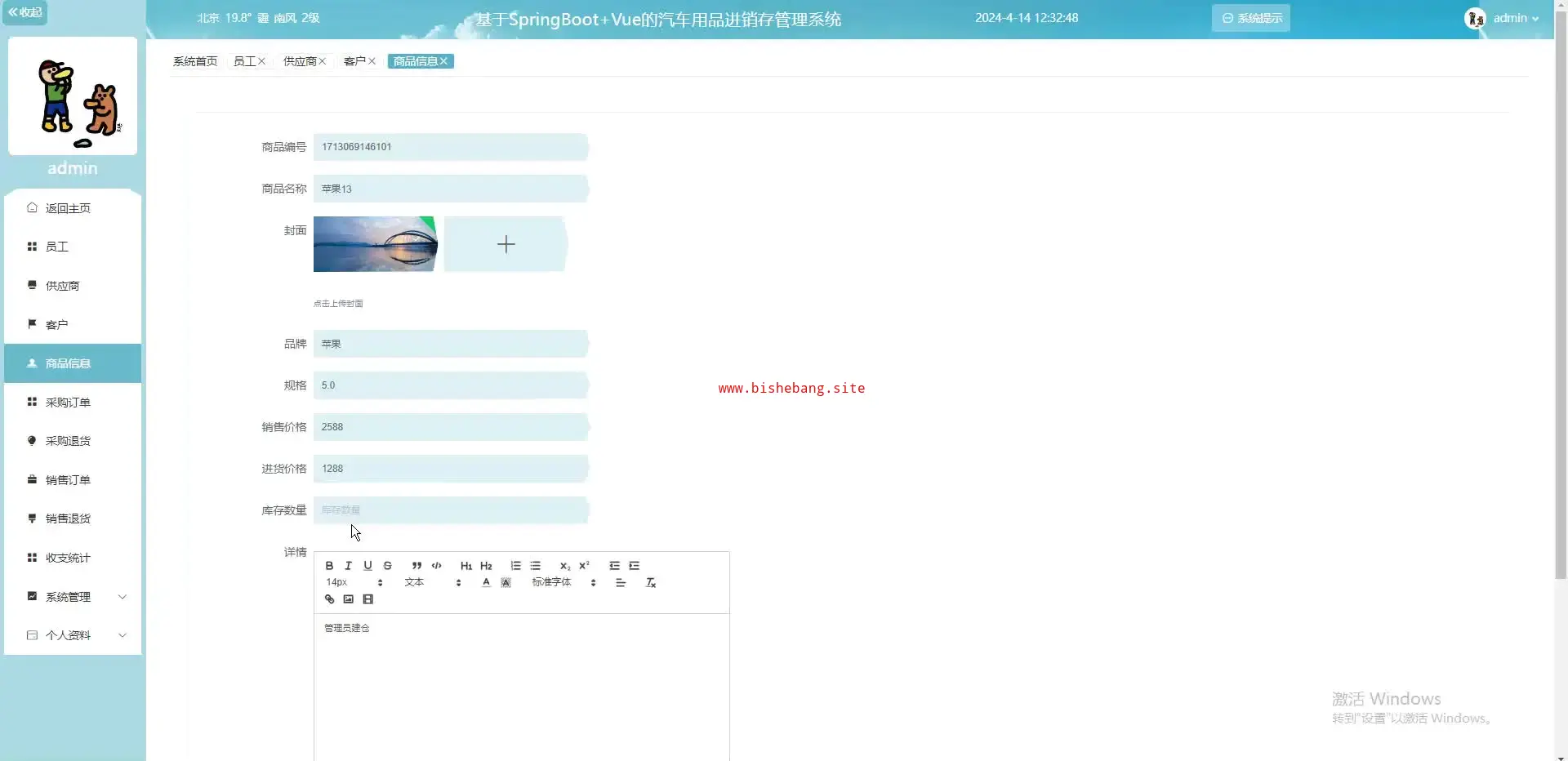This screenshot has height=761, width=1568.
Task: Insert a blockquote in the editor
Action: pos(416,566)
